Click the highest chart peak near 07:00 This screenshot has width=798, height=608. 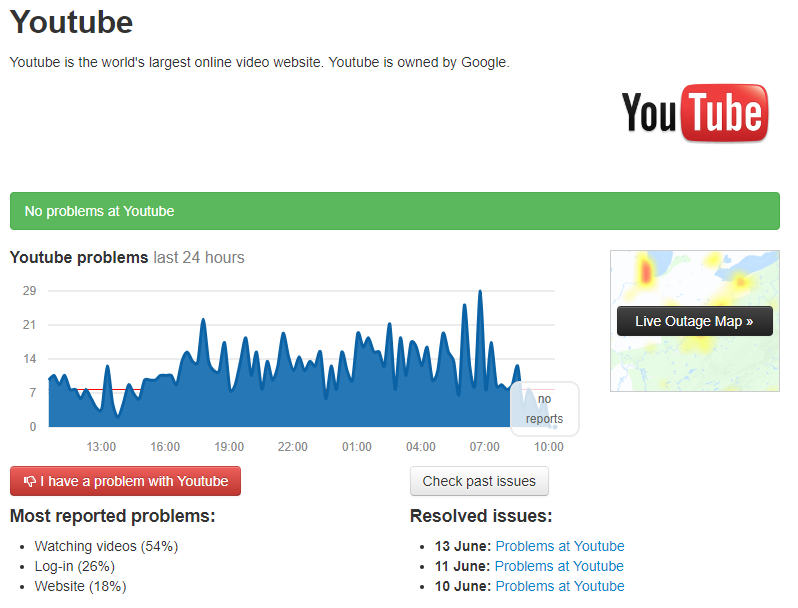(480, 292)
